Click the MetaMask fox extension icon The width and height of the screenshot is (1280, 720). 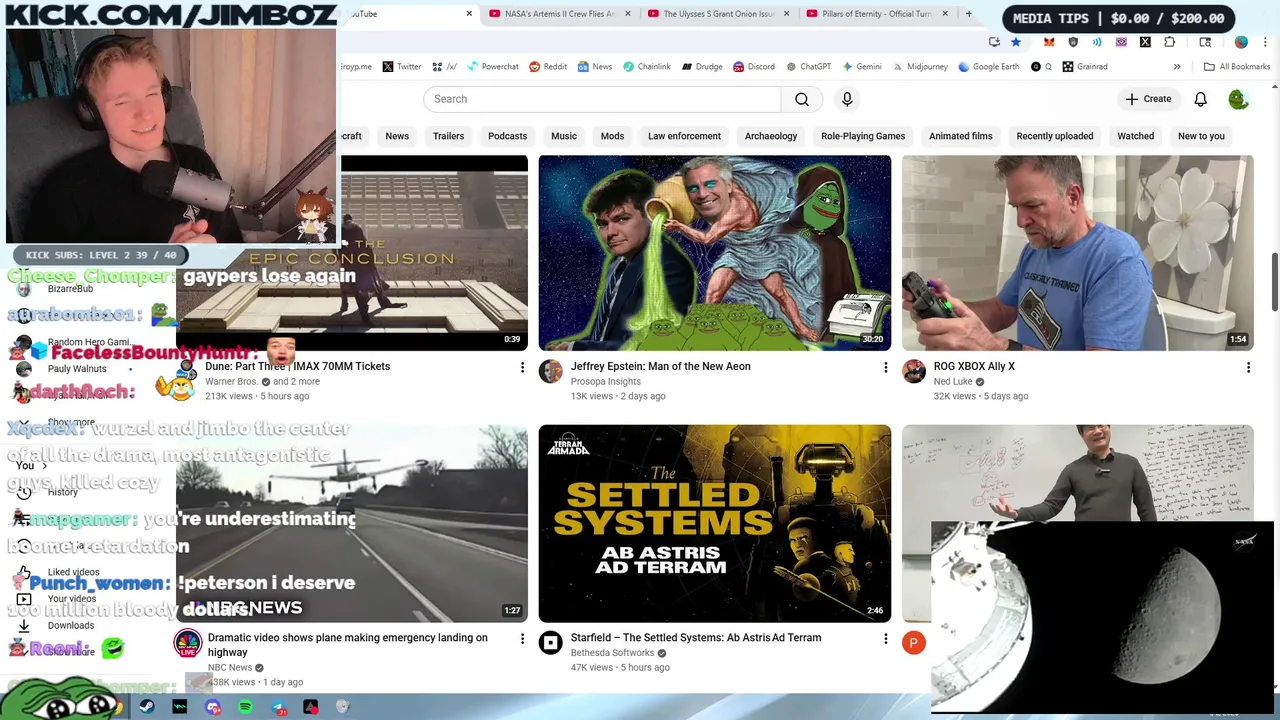[x=1049, y=42]
